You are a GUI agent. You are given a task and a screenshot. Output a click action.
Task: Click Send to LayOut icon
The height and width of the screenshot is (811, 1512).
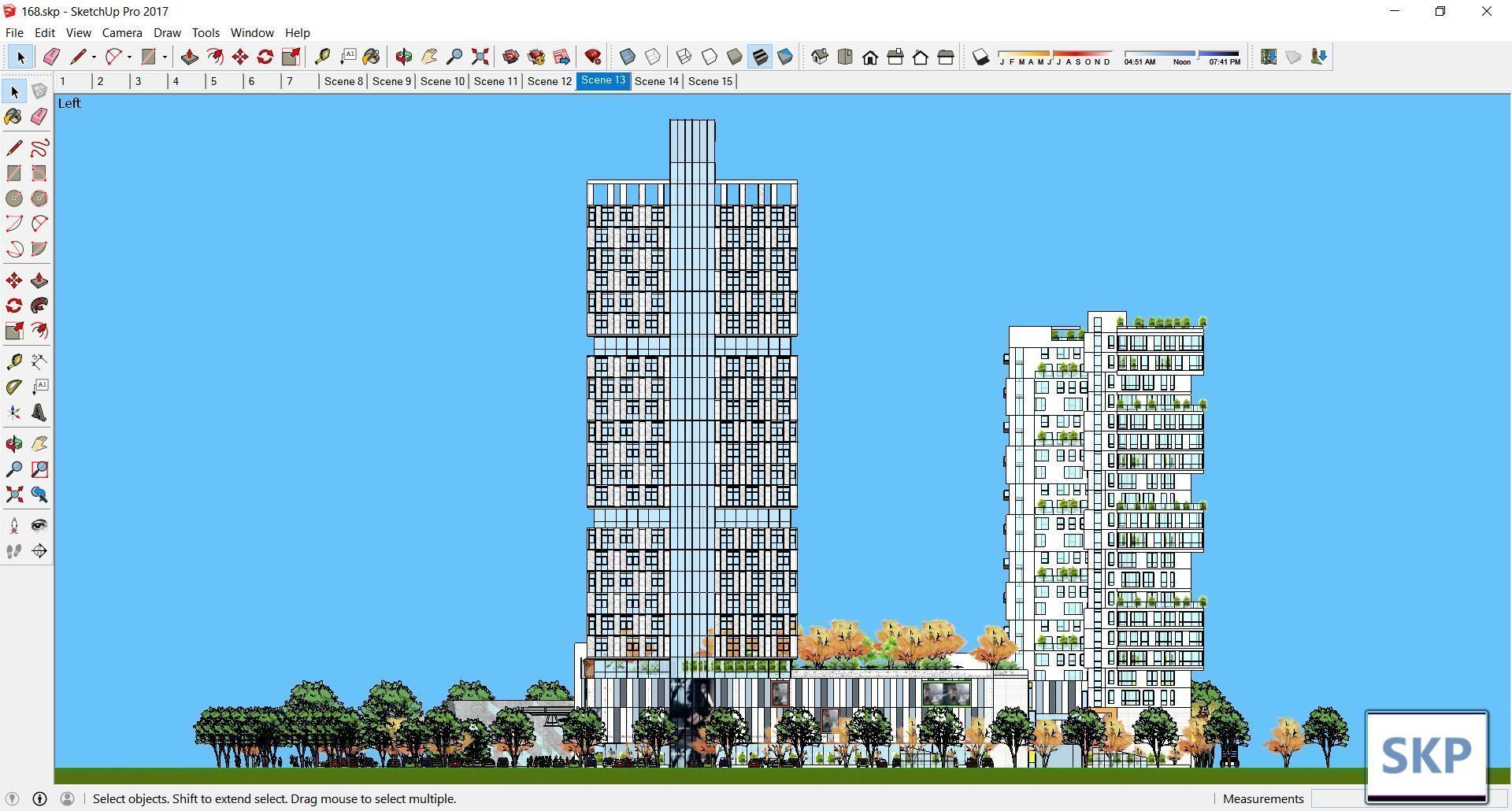[x=561, y=57]
